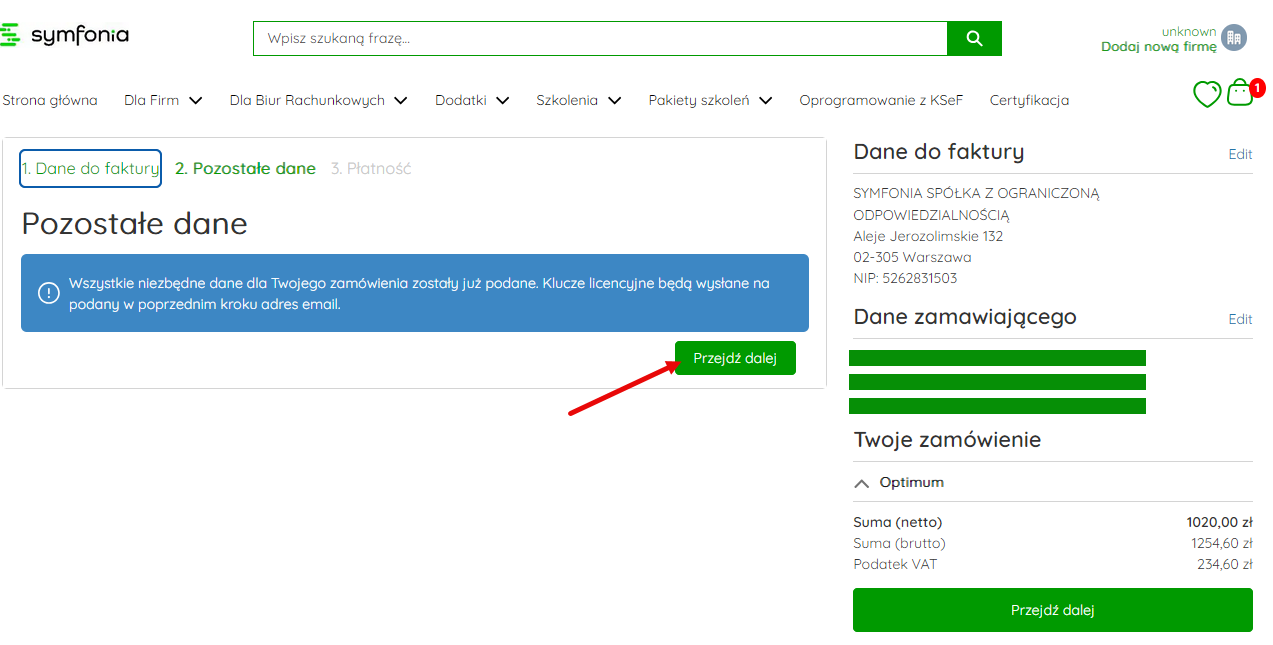Edit the Dane zamawiającego section

(x=1240, y=319)
